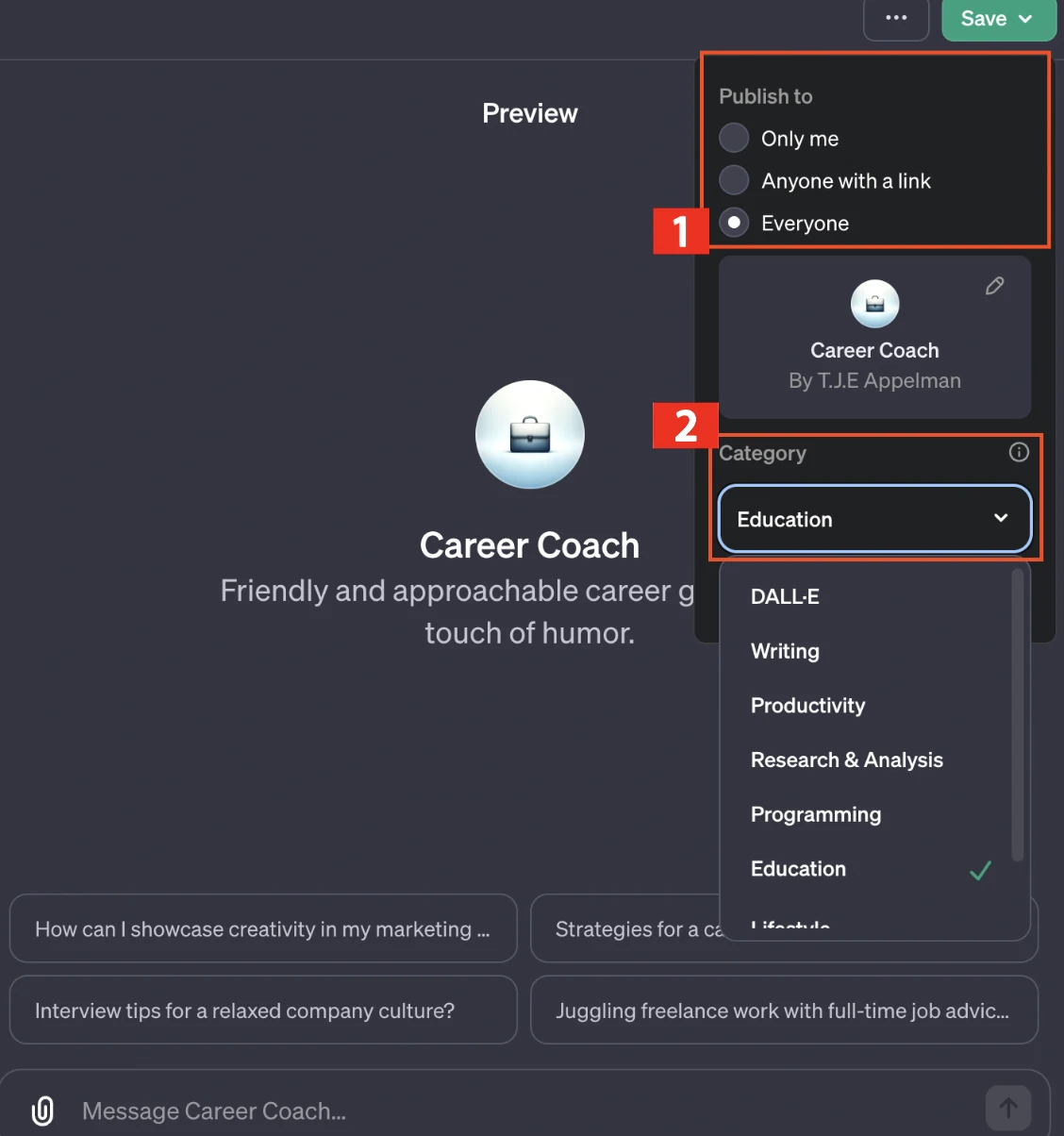Select the Only me radio option

[734, 138]
